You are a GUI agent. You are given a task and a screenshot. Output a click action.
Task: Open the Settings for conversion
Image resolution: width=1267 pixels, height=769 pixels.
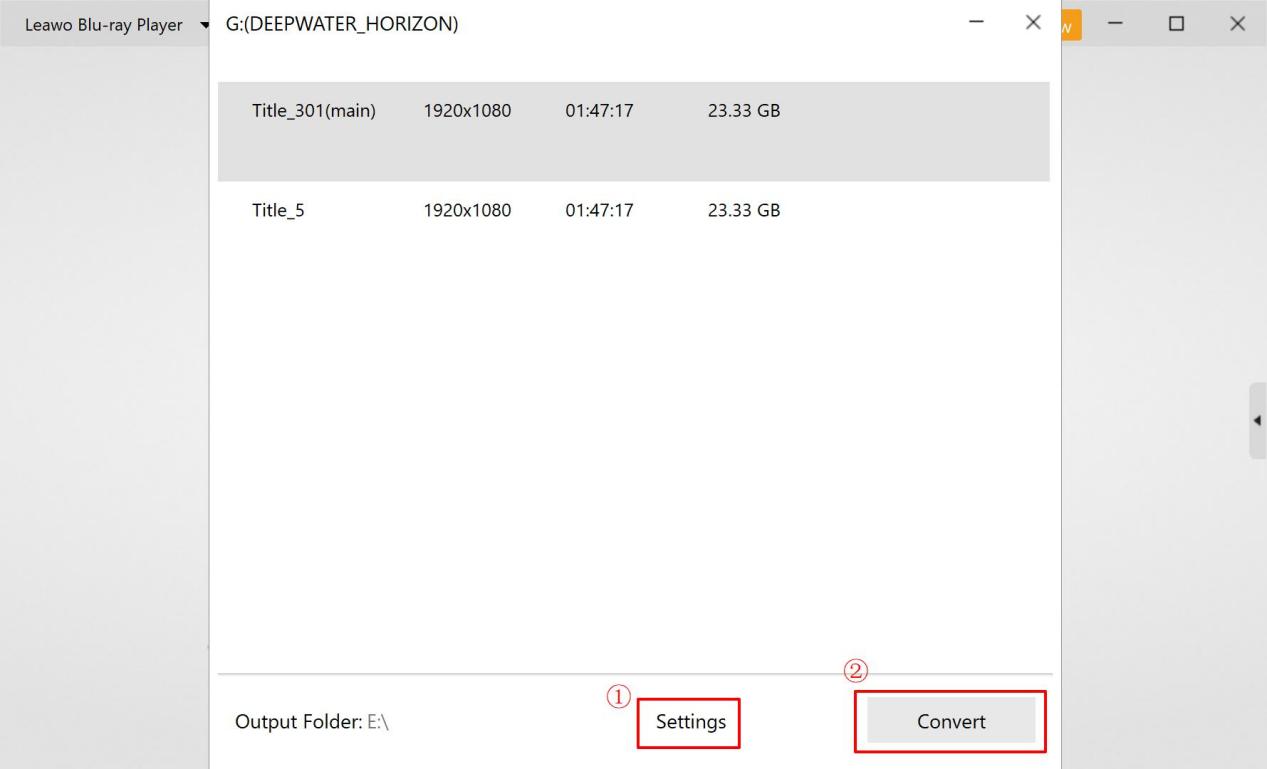pyautogui.click(x=690, y=722)
